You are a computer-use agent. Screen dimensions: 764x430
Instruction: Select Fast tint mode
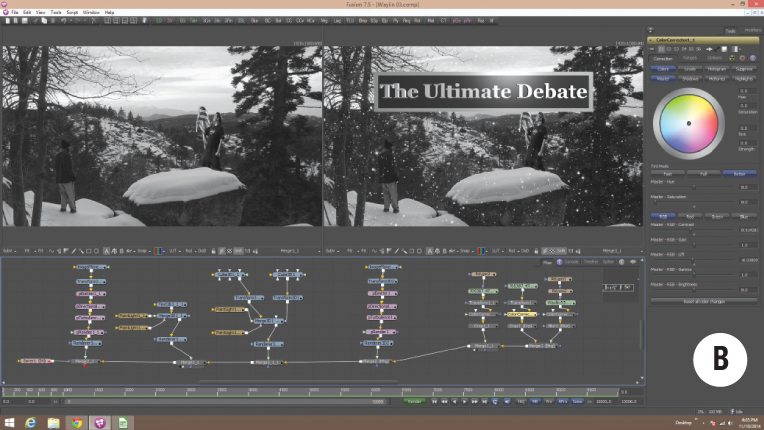click(668, 174)
